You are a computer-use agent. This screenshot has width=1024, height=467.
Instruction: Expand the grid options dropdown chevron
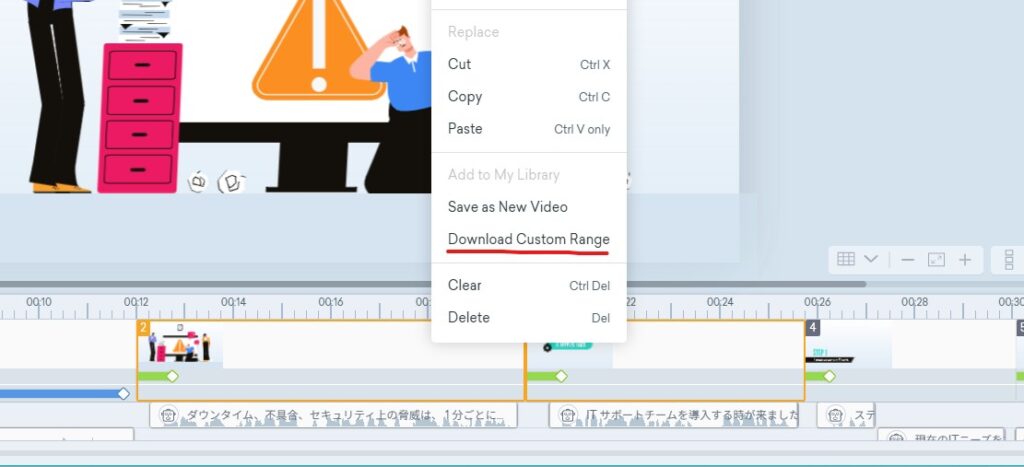[x=871, y=260]
